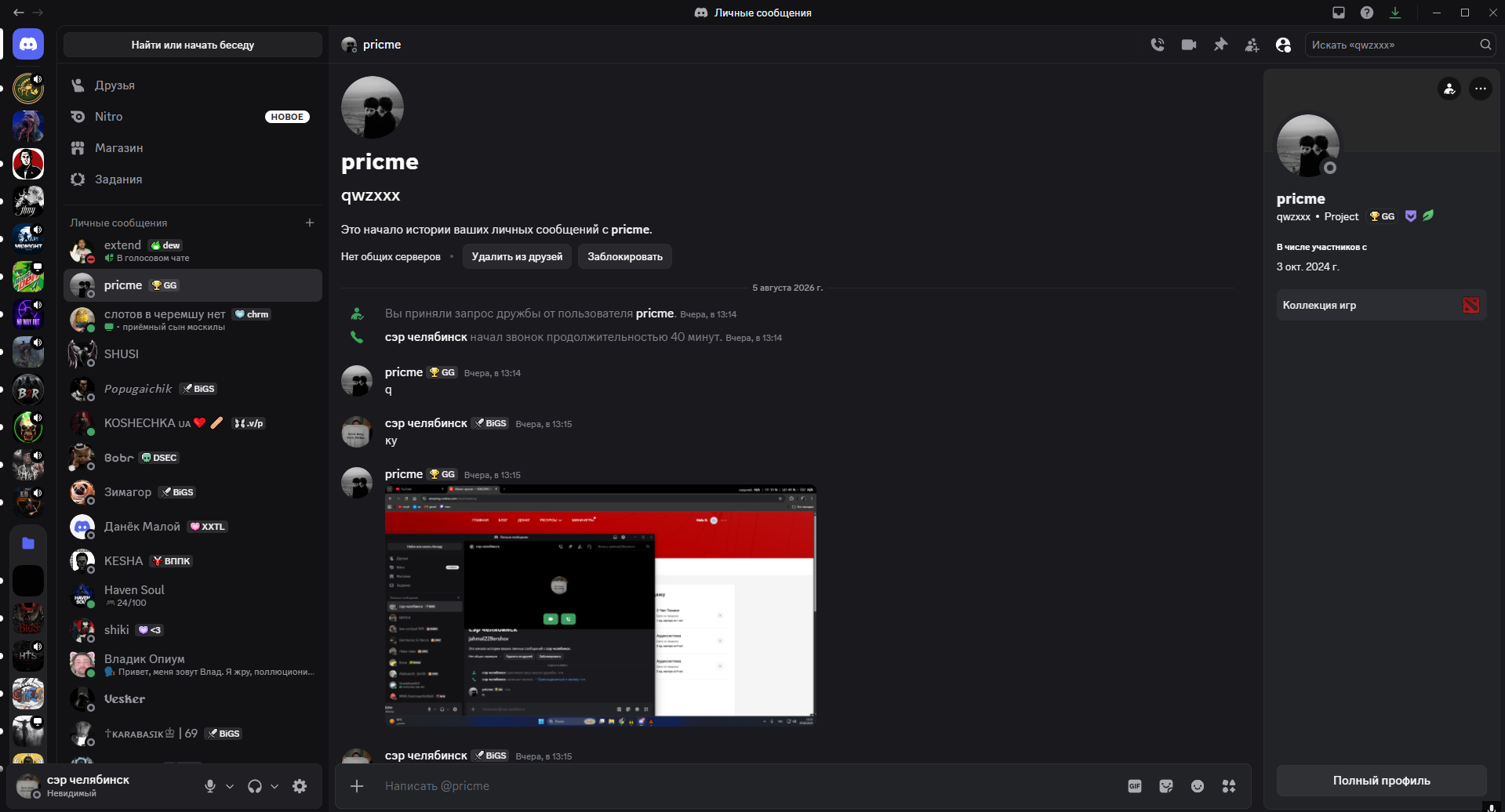Open the Mountain Dew server

pos(28,277)
